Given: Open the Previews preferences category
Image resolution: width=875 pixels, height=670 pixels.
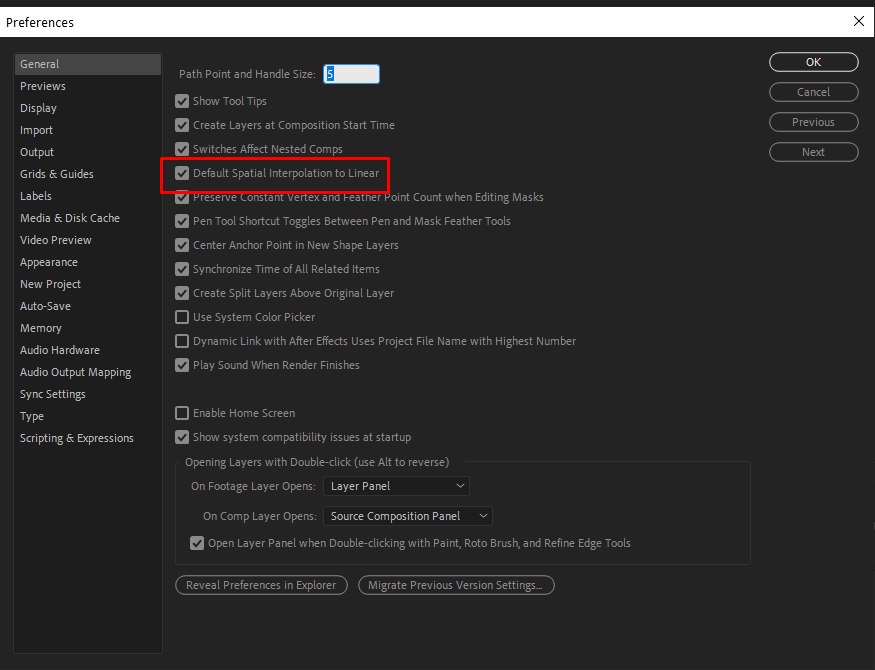Looking at the screenshot, I should pos(42,86).
